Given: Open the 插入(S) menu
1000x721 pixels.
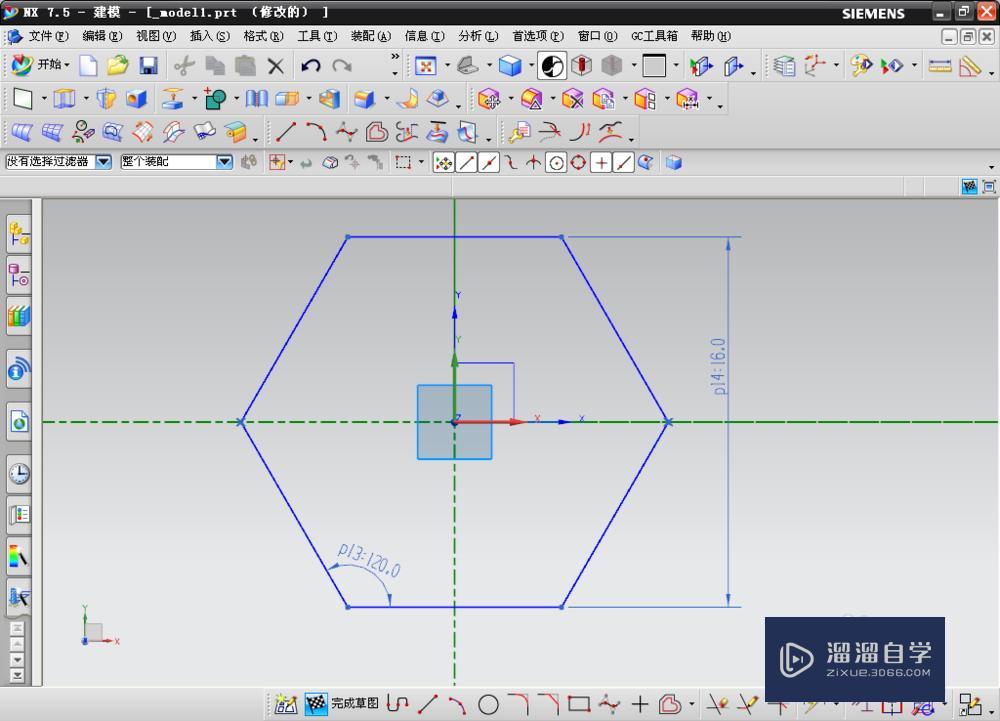Looking at the screenshot, I should pyautogui.click(x=210, y=36).
